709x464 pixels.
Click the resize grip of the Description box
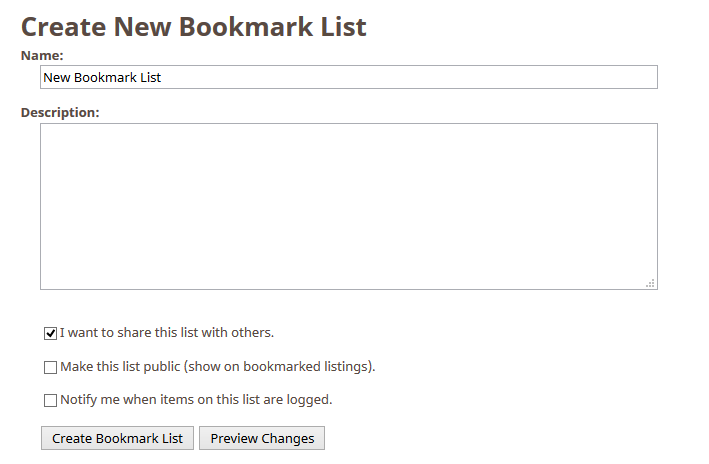[x=650, y=284]
